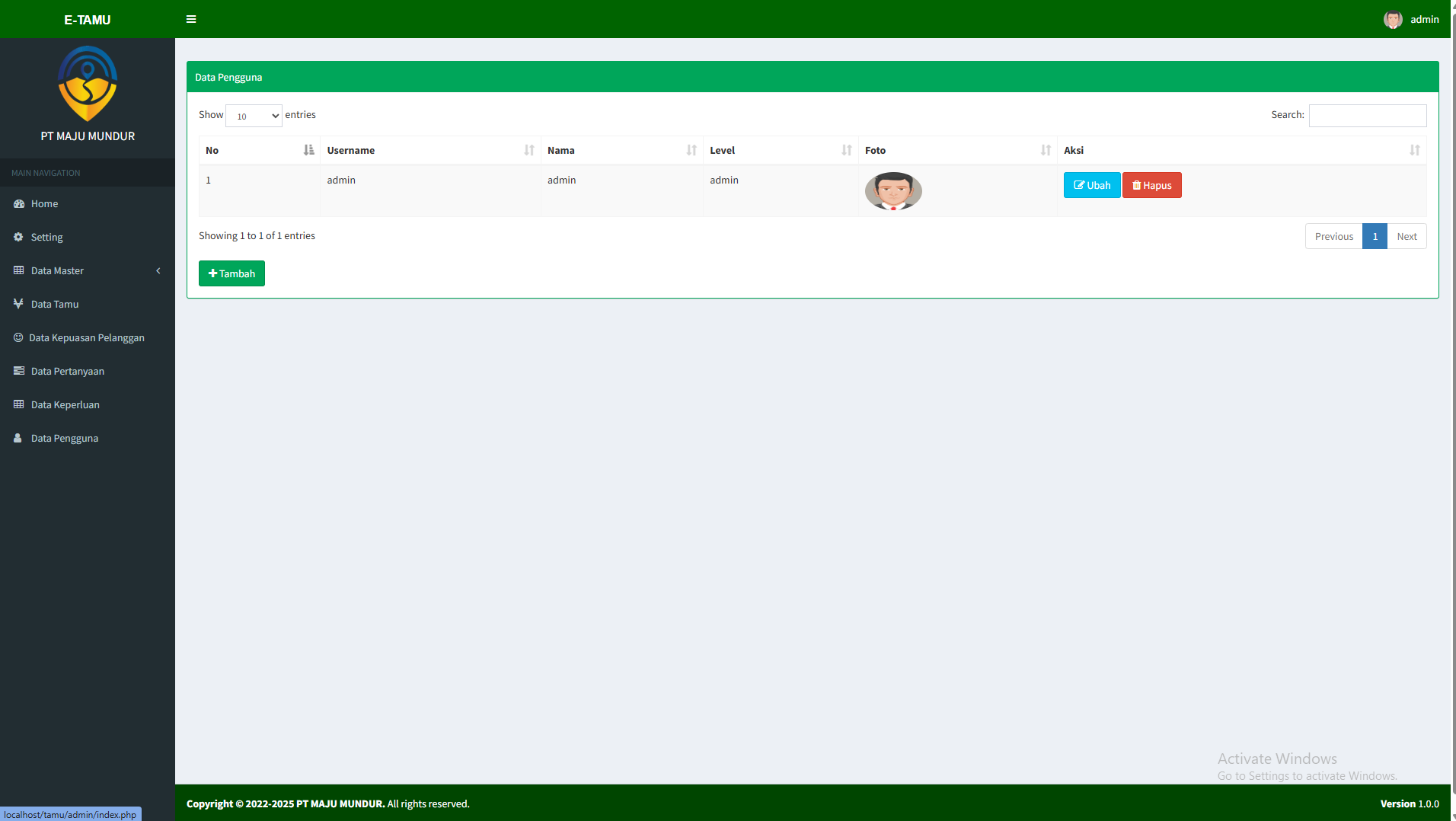Sort by Nama column sort icon

coord(691,150)
